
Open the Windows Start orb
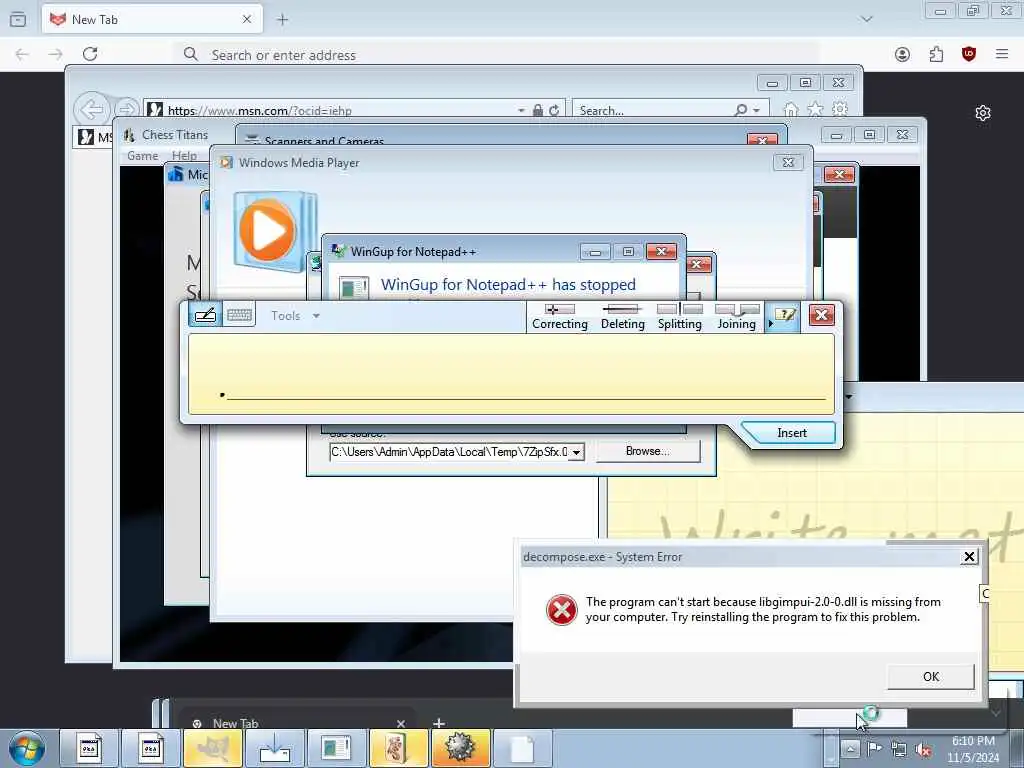27,748
